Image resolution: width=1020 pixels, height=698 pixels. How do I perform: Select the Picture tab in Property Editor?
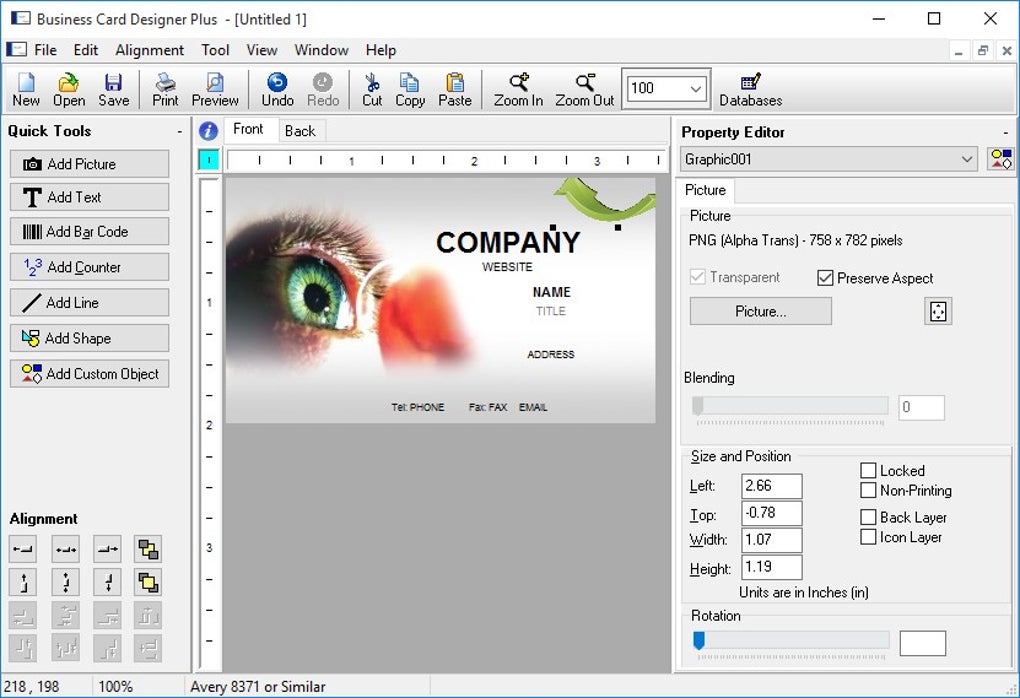pyautogui.click(x=705, y=190)
